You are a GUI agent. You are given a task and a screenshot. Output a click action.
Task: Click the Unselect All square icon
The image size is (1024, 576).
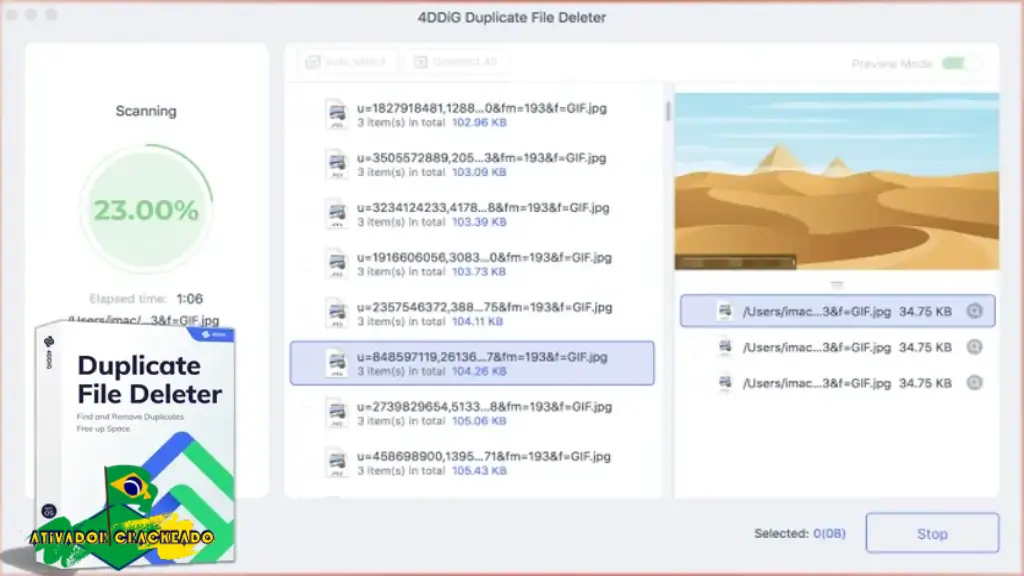pyautogui.click(x=421, y=62)
